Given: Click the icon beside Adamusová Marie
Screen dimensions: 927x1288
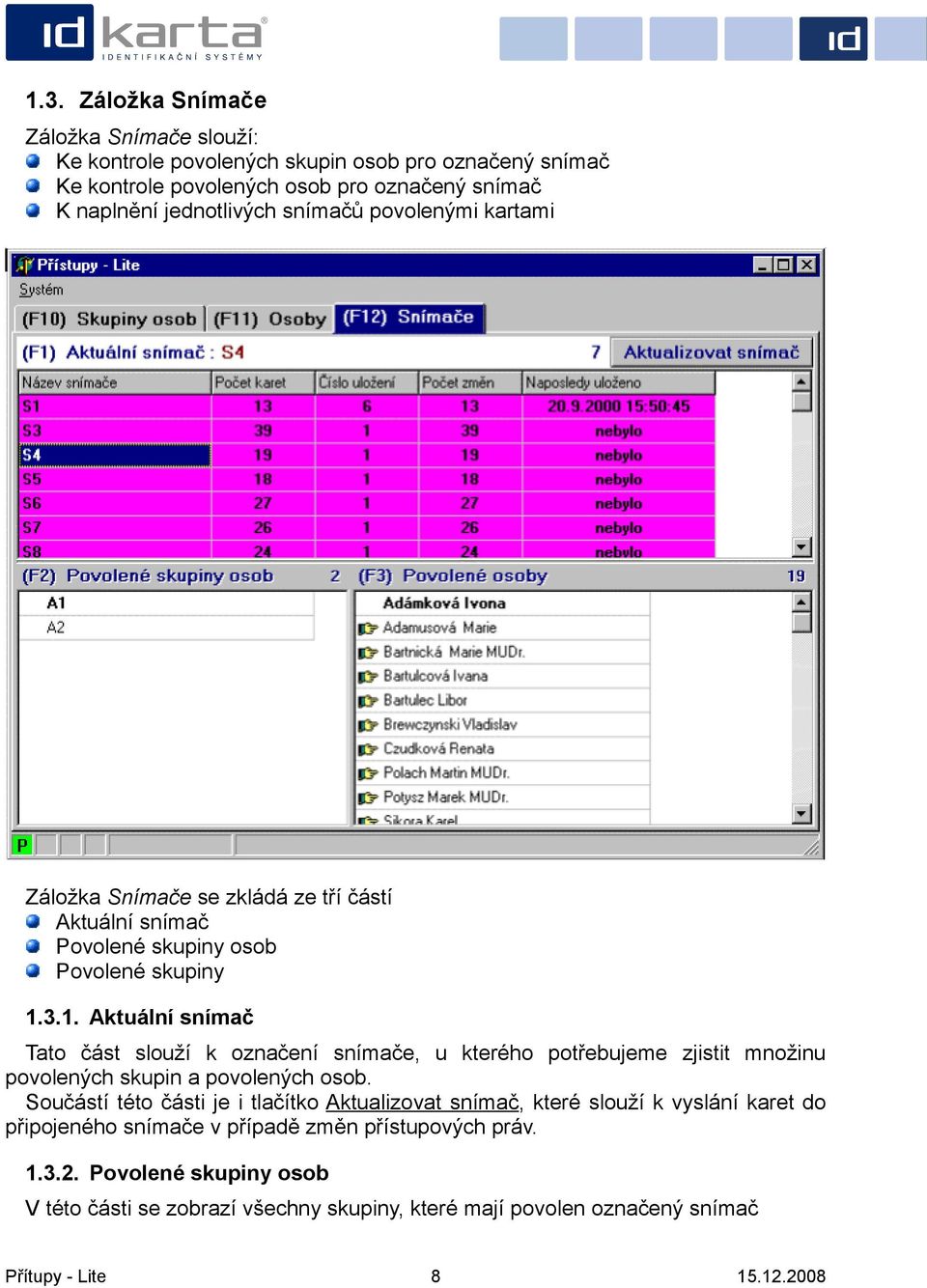Looking at the screenshot, I should pyautogui.click(x=368, y=629).
